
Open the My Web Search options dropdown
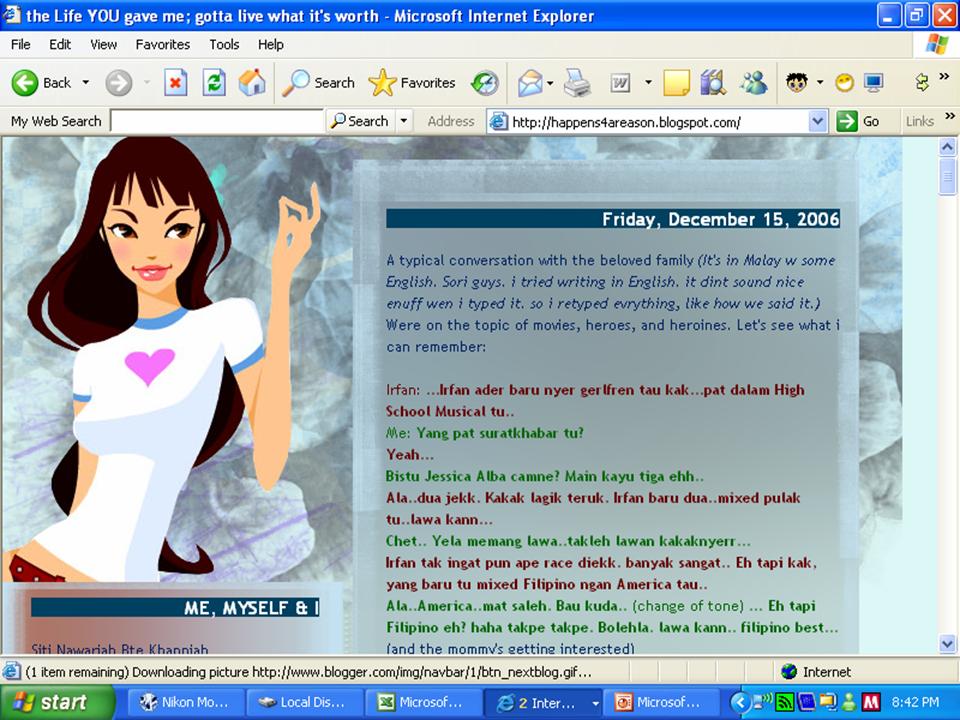point(403,121)
